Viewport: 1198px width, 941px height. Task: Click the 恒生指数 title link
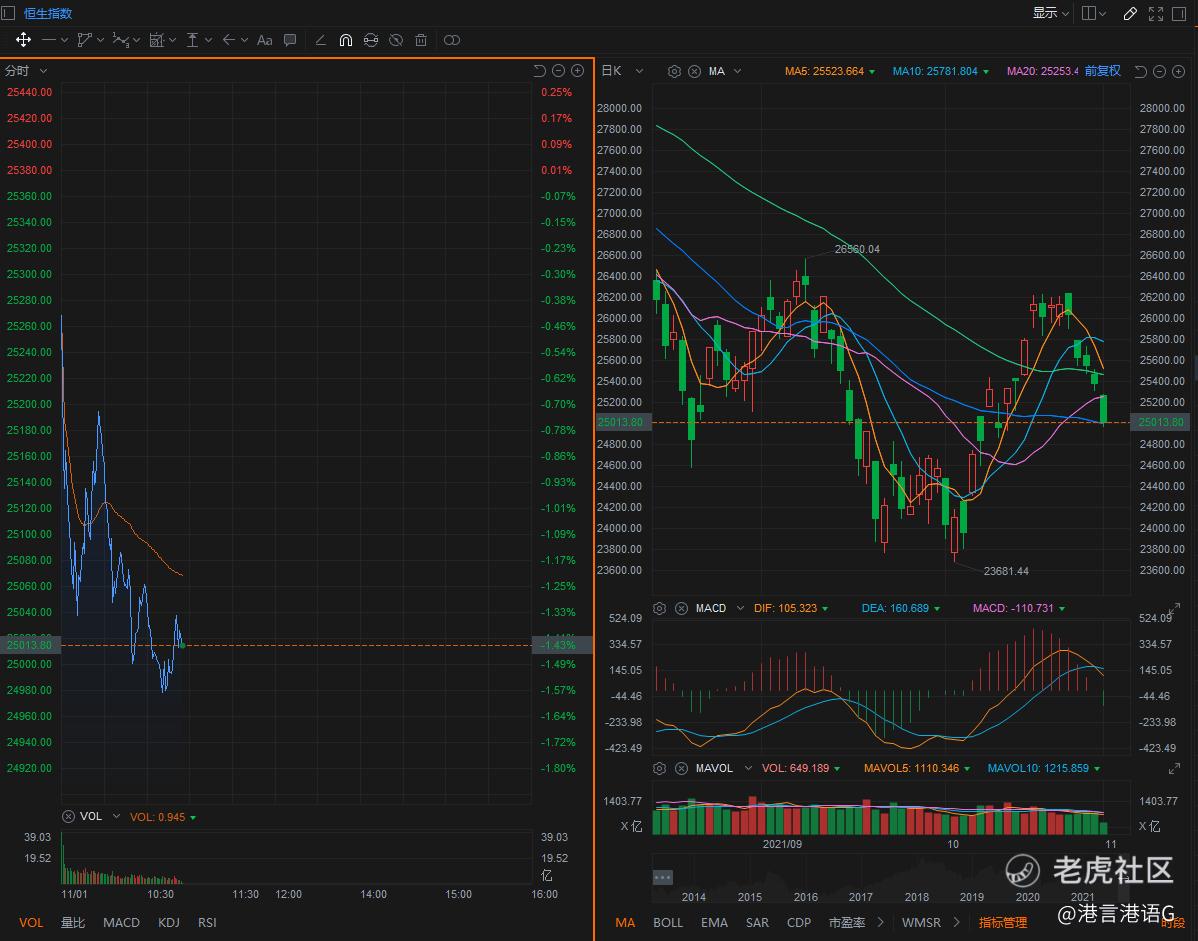coord(47,13)
